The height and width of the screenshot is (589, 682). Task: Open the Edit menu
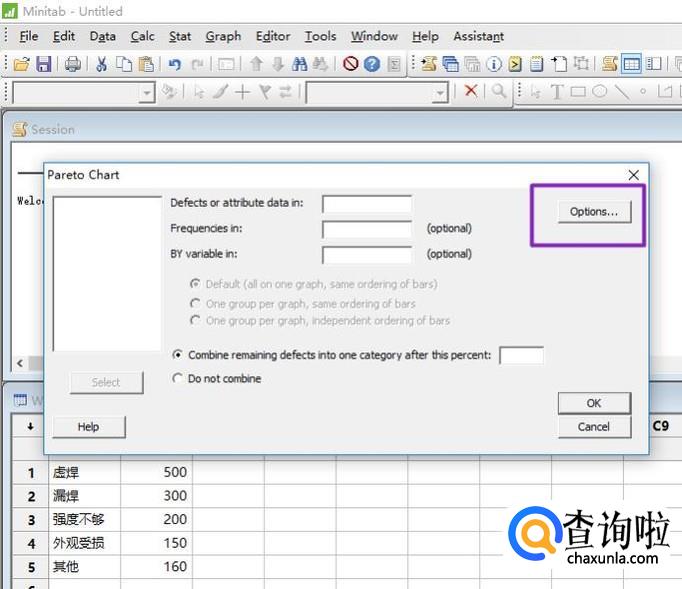(64, 36)
